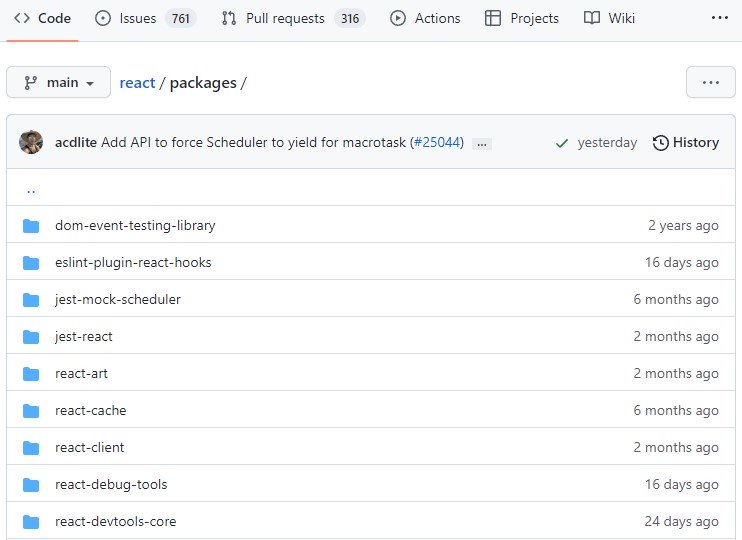Click the yesterday commit timestamp
Screen dimensions: 742x540
click(x=607, y=142)
